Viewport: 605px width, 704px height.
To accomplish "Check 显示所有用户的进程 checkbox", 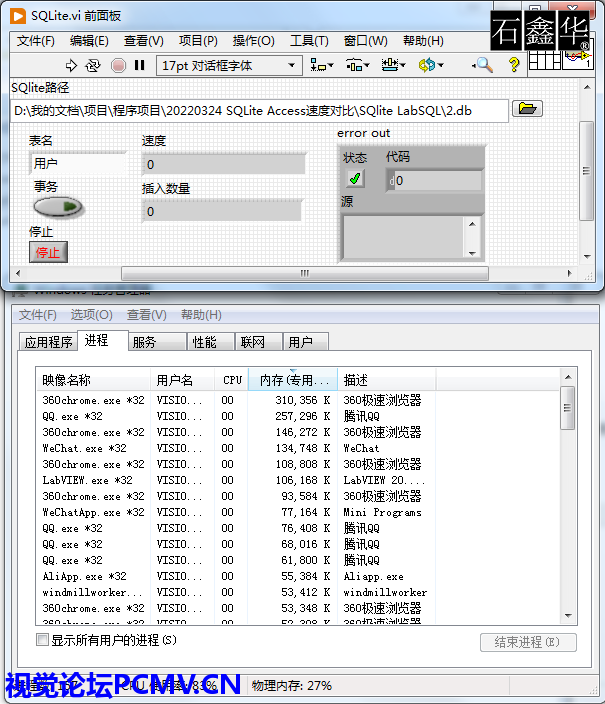I will [42, 639].
